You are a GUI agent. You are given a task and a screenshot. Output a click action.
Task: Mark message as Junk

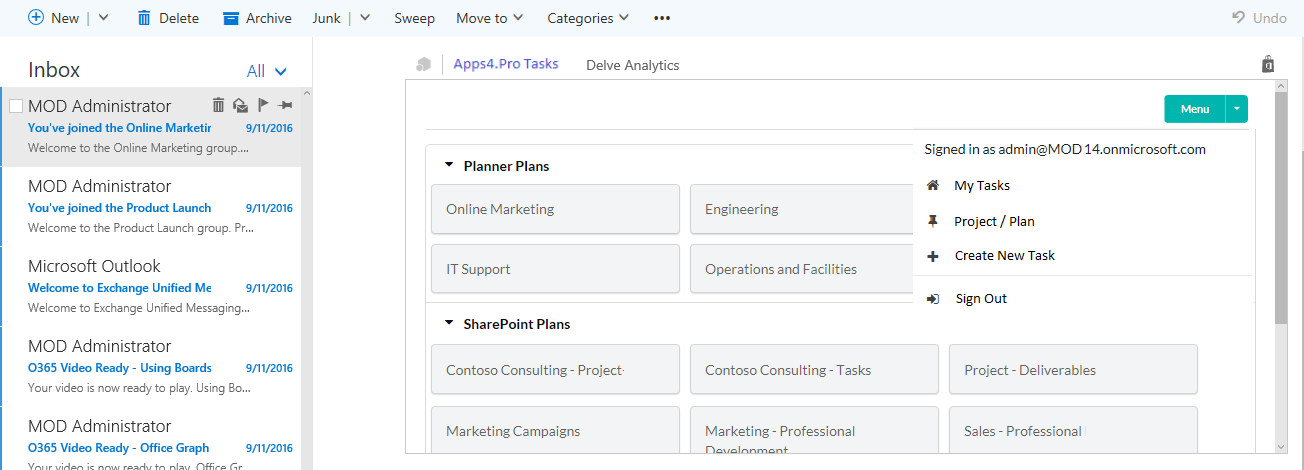pos(326,18)
